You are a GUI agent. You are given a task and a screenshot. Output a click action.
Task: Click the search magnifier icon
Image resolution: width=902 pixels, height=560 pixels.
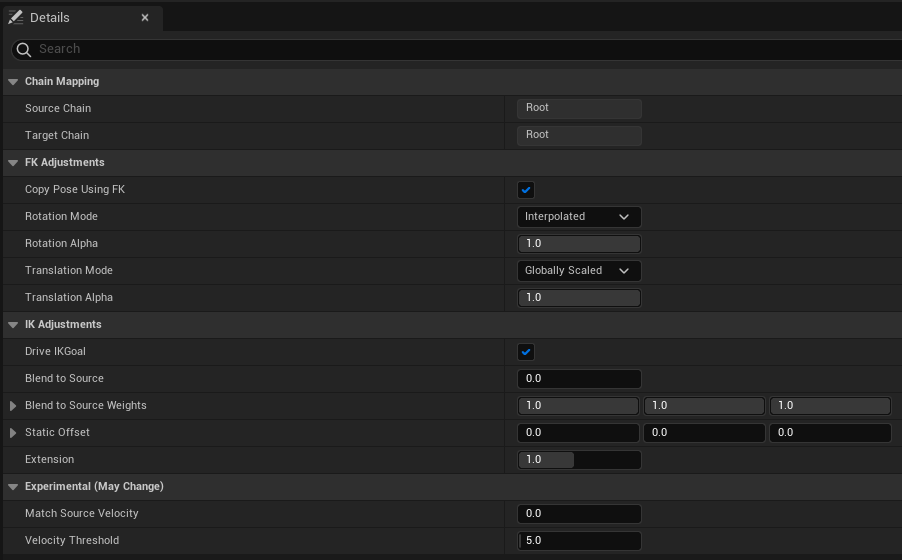[x=24, y=49]
